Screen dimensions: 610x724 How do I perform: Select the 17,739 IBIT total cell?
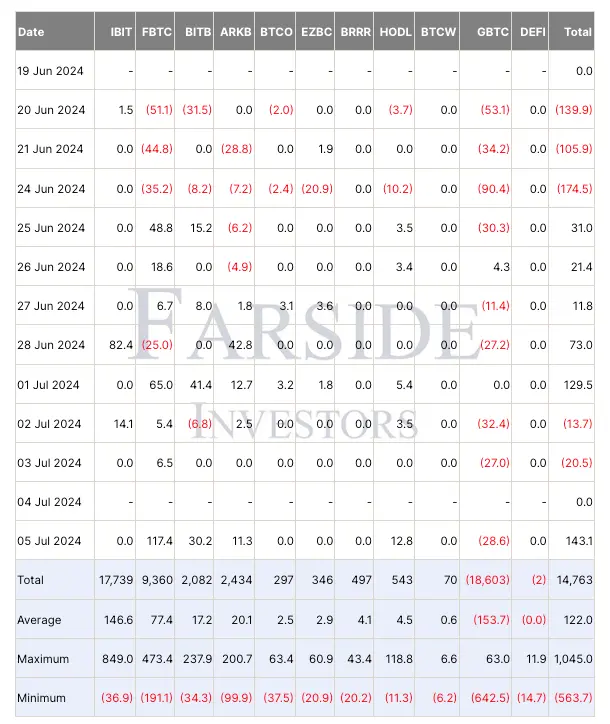point(118,580)
